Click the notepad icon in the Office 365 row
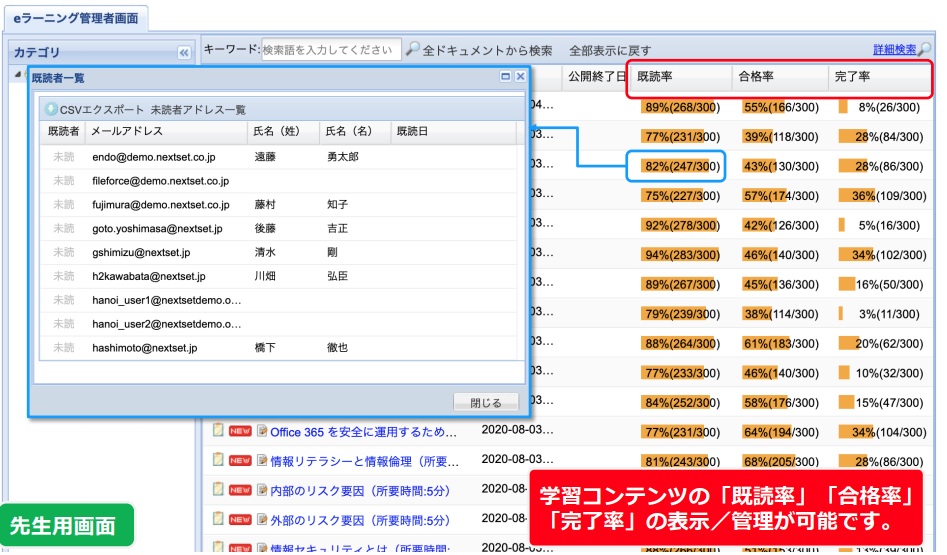 click(218, 431)
